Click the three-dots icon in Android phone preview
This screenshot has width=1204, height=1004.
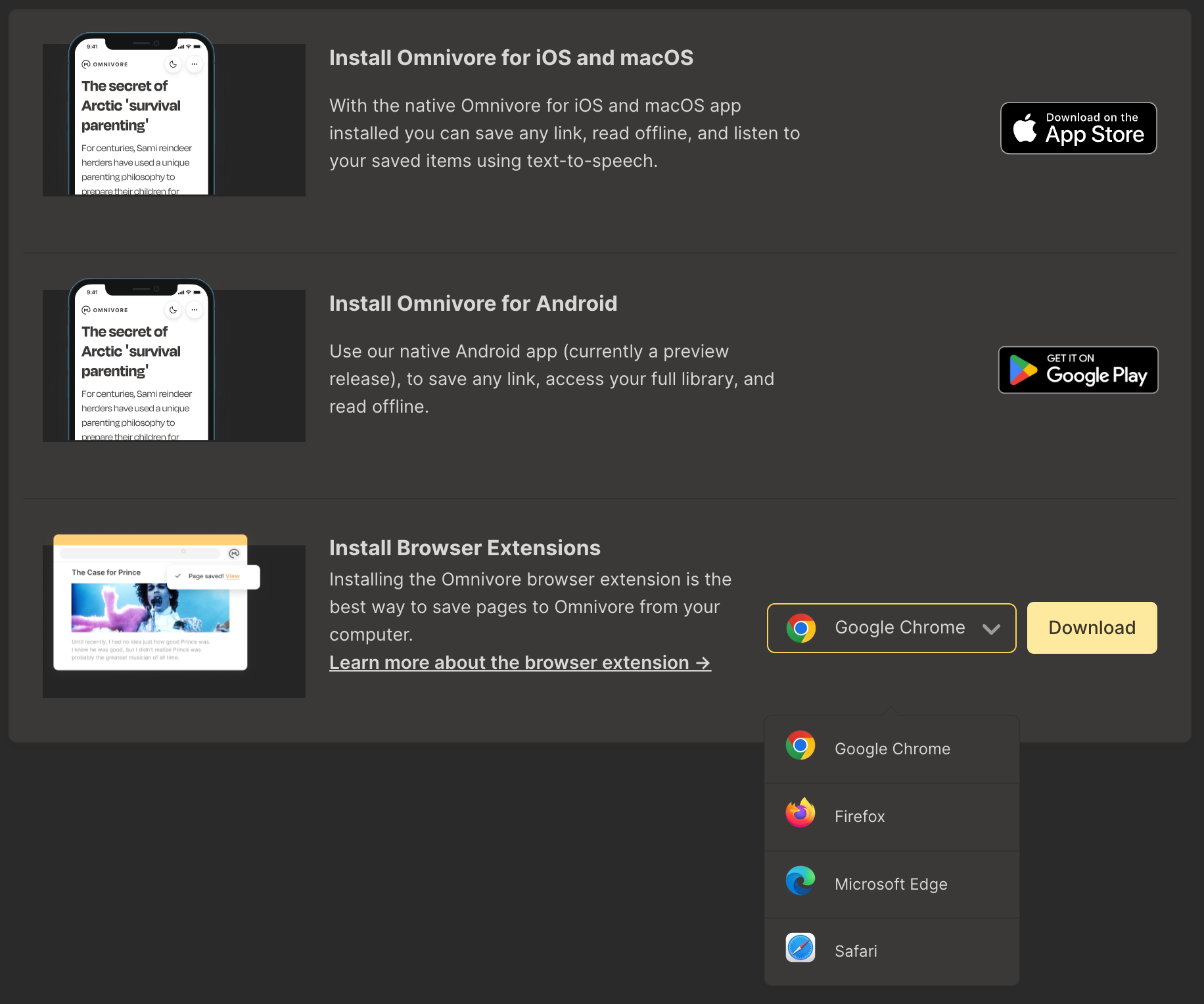(x=195, y=310)
